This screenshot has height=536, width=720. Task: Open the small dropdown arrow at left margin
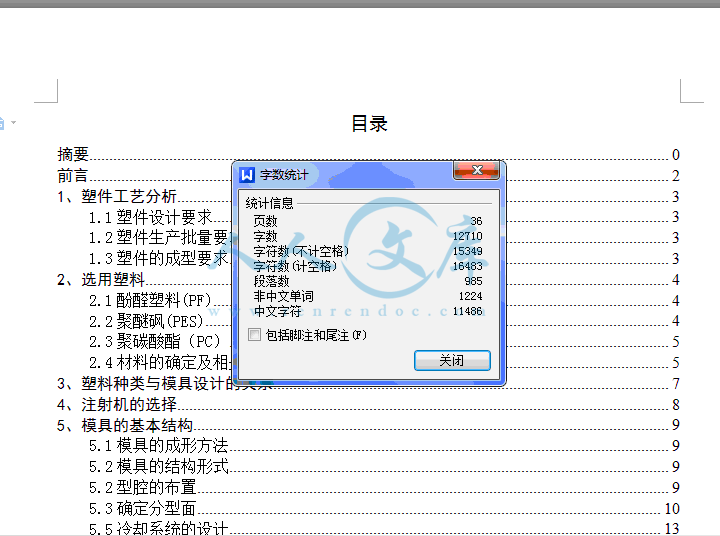[x=13, y=122]
